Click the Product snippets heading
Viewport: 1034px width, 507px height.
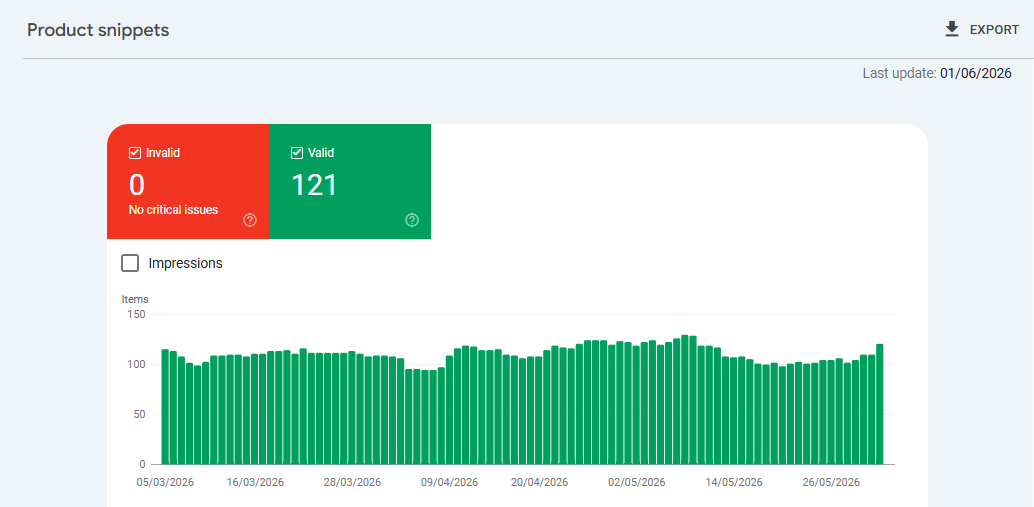[x=98, y=30]
